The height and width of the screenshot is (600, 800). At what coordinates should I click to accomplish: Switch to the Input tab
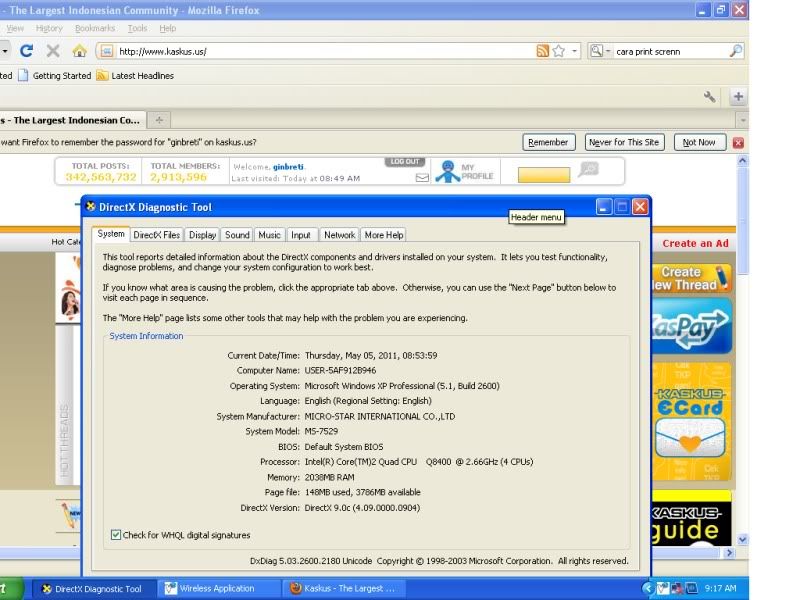tap(301, 235)
